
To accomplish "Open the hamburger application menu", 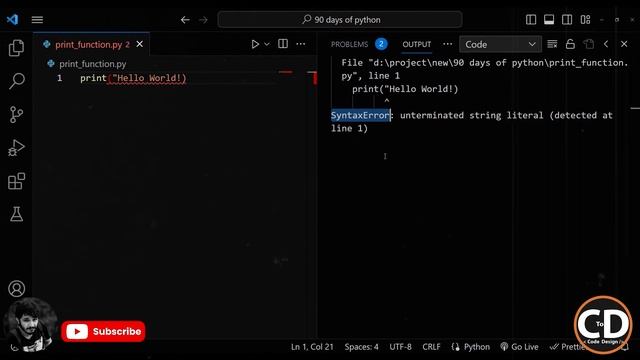I will 37,20.
